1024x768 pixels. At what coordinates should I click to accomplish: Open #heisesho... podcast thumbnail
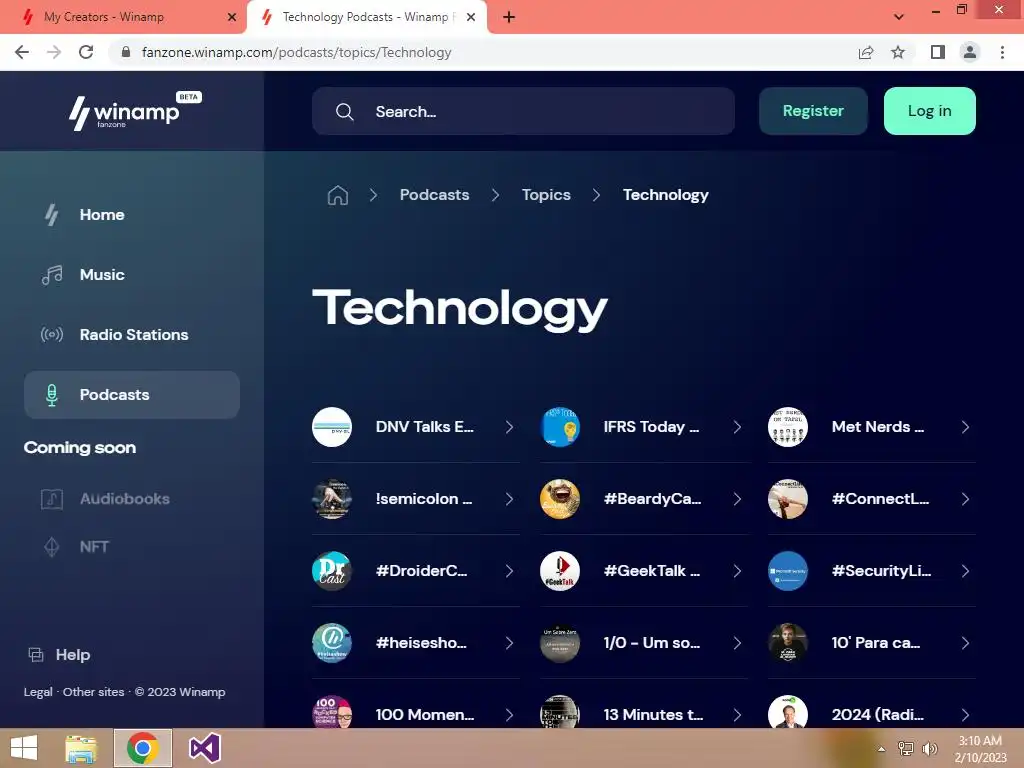coord(332,643)
